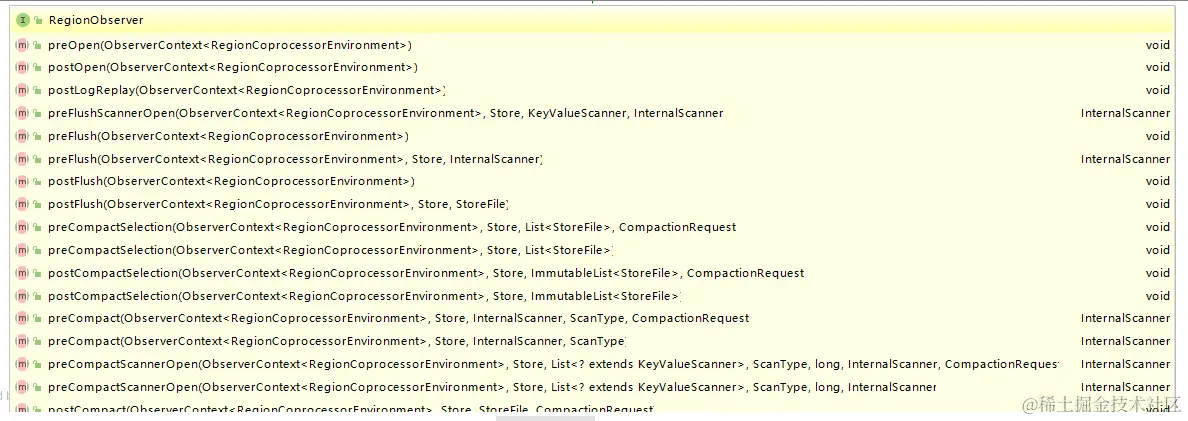Select postCompactSelection method ending with ImmutableList<StoreFile>
This screenshot has width=1188, height=421.
[594, 295]
